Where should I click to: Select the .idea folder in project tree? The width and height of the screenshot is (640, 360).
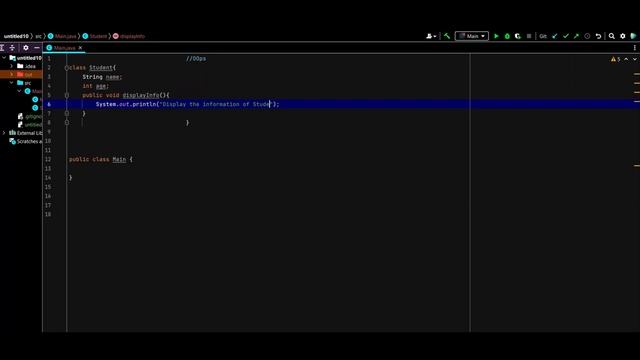click(x=27, y=66)
